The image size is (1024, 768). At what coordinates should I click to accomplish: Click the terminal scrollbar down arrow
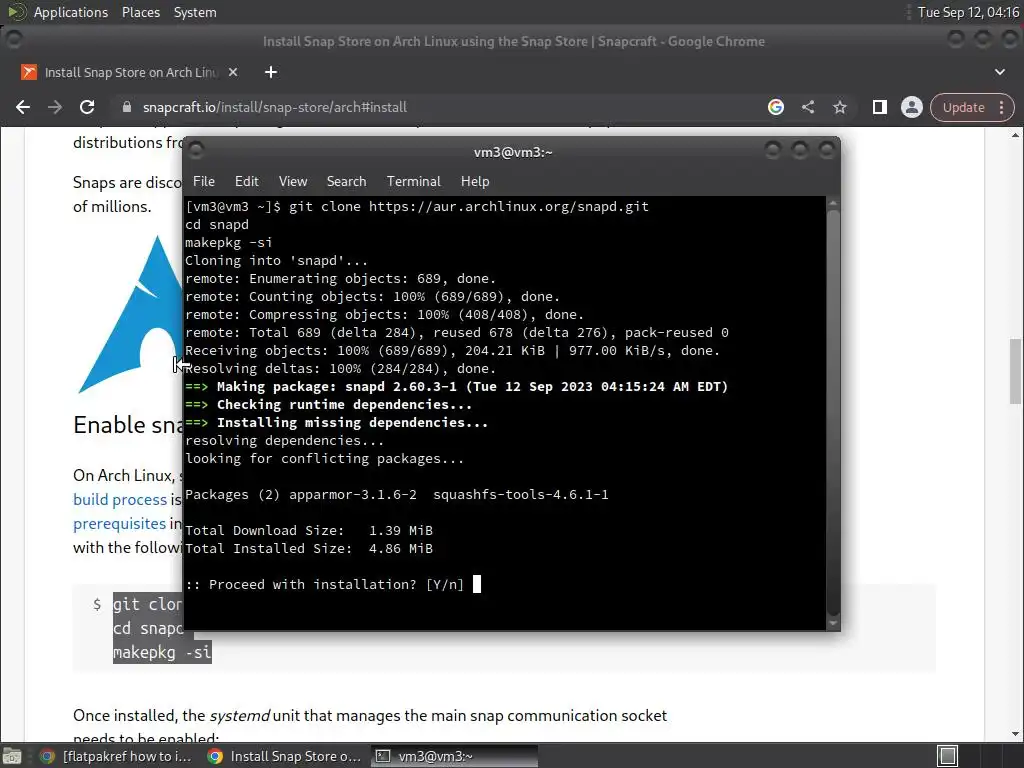coord(833,624)
